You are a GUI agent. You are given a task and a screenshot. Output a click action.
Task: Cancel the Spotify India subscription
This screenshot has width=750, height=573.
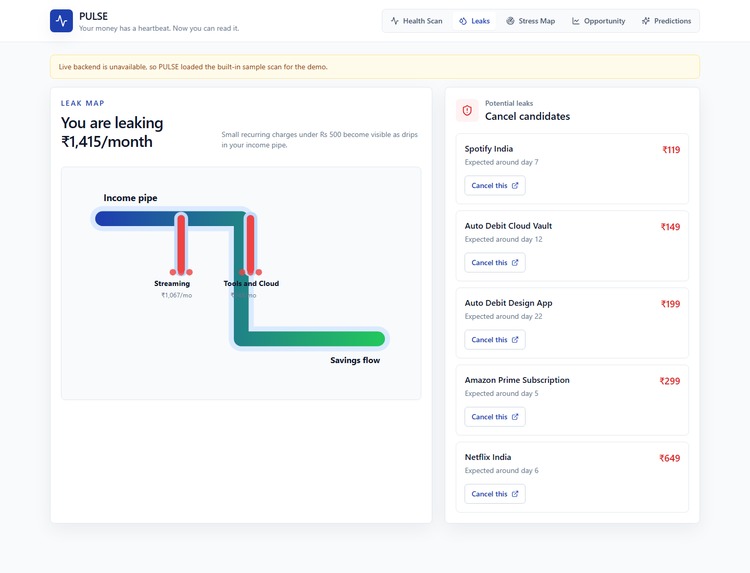coord(495,186)
